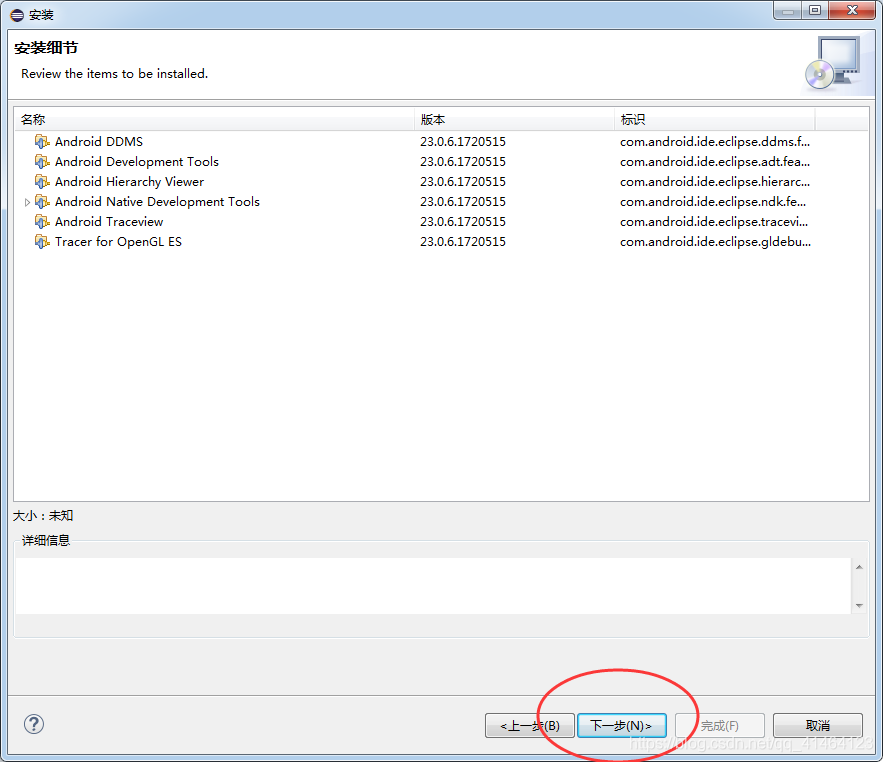Click the com.android.ide.eclipse.tracevi... identifier
This screenshot has width=883, height=762.
point(714,221)
